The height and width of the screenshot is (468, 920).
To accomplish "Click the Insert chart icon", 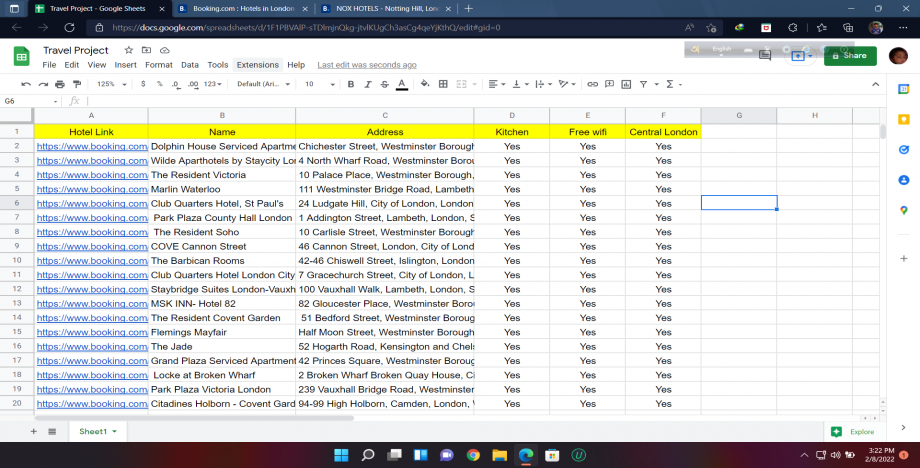I will pyautogui.click(x=625, y=84).
